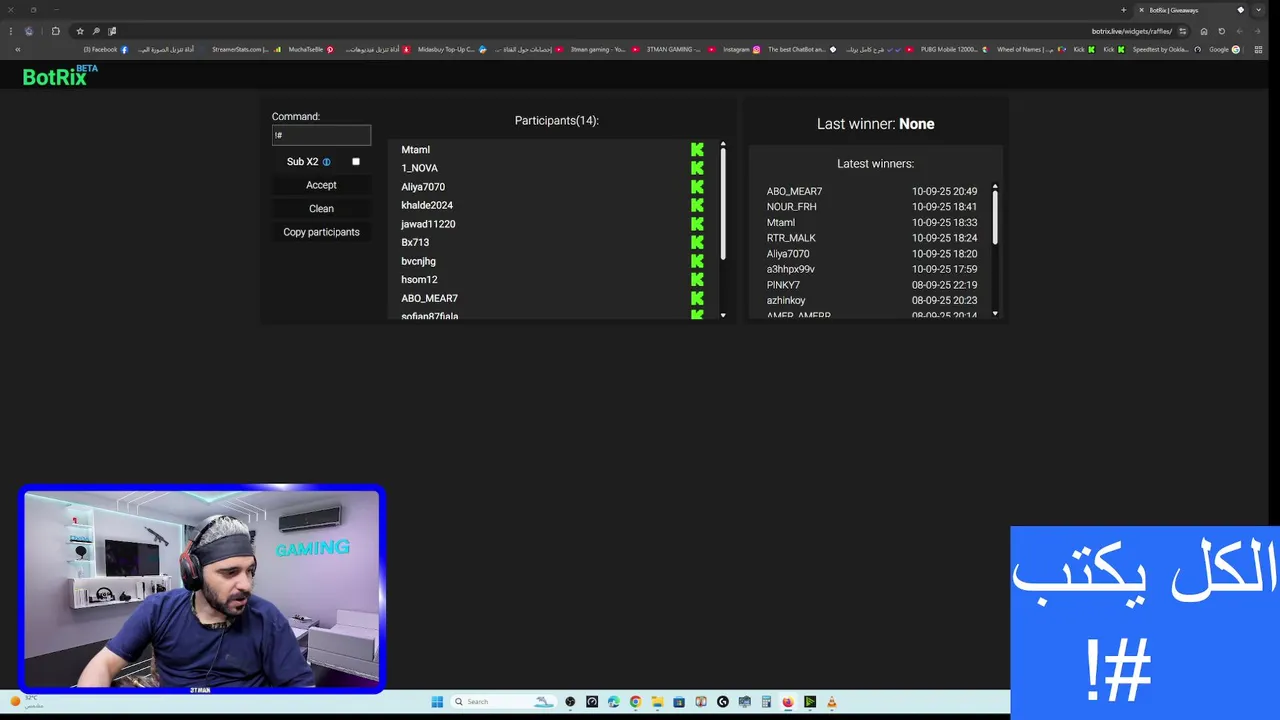Click the Kick icon beside khalde2024
Screen dimensions: 1280x720
tap(697, 205)
